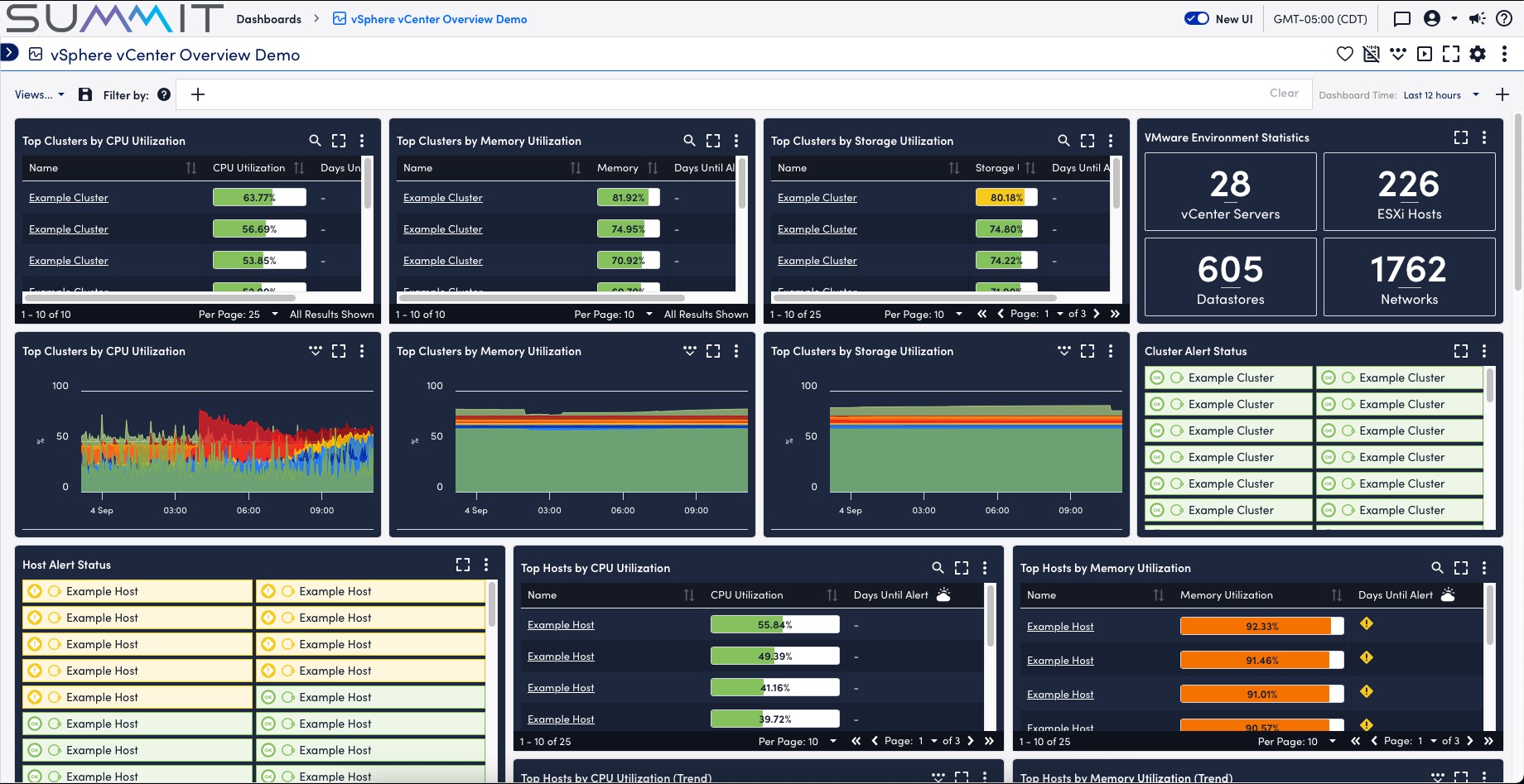Expand the Views... dropdown
The width and height of the screenshot is (1524, 784).
point(40,94)
